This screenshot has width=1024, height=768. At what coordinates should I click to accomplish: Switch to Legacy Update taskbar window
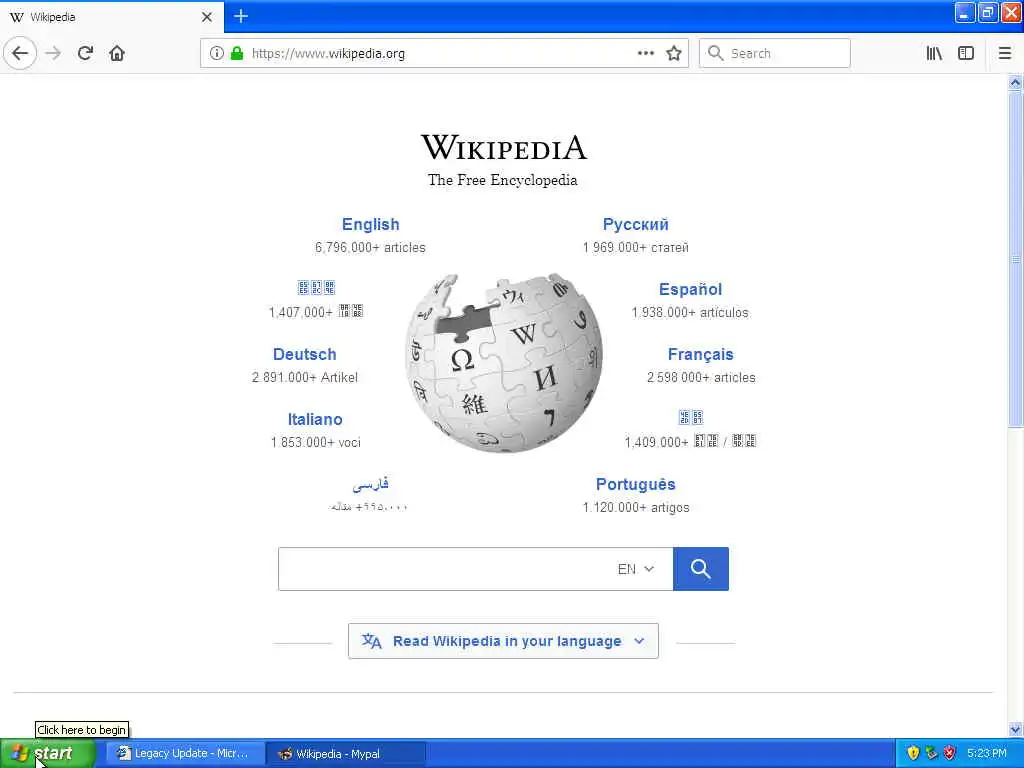[x=185, y=753]
